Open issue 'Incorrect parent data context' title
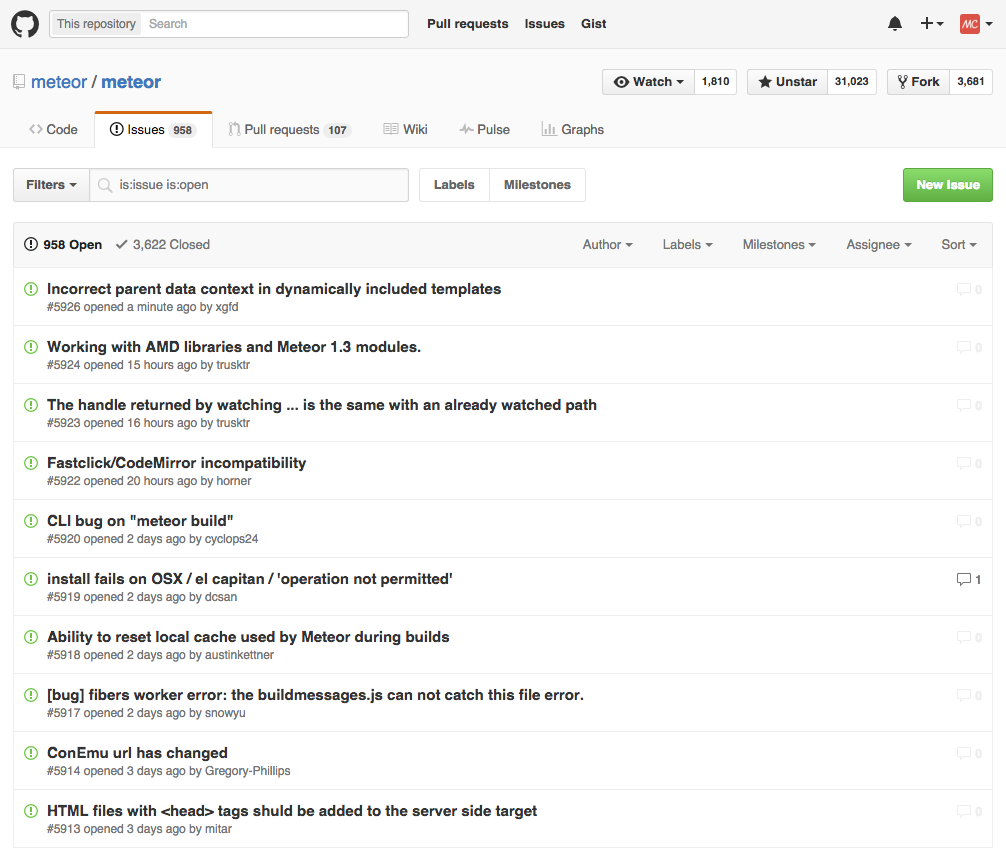The width and height of the screenshot is (1006, 848). pos(274,289)
